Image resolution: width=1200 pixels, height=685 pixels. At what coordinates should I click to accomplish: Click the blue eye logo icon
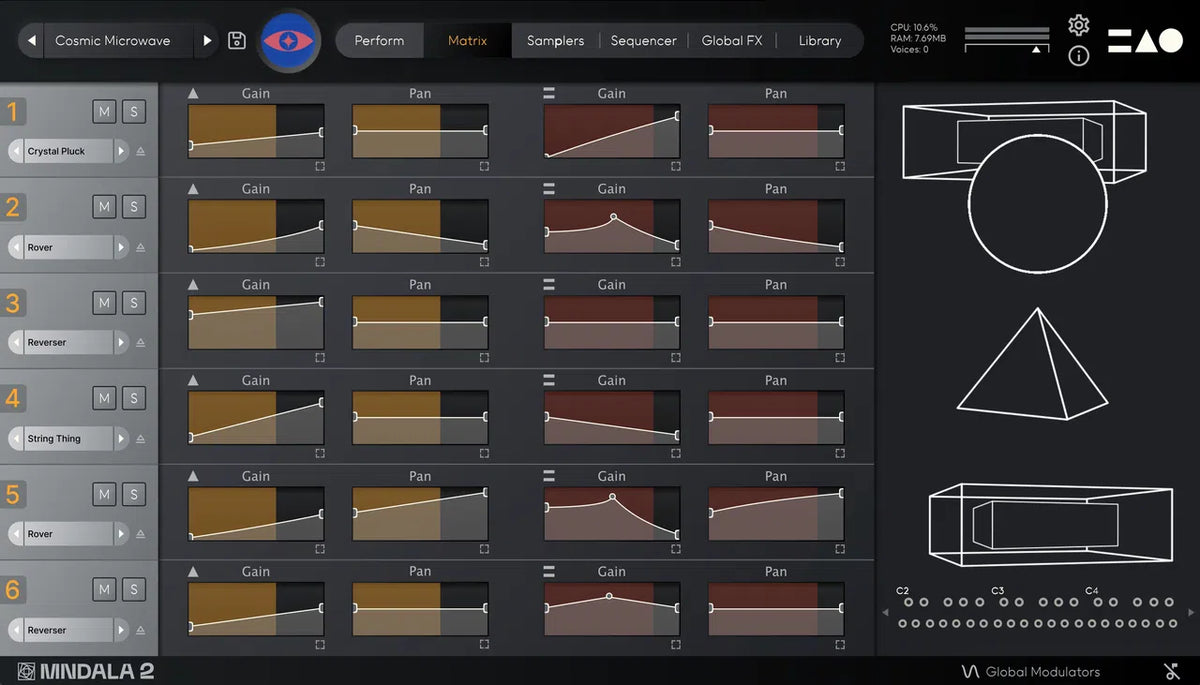(288, 41)
